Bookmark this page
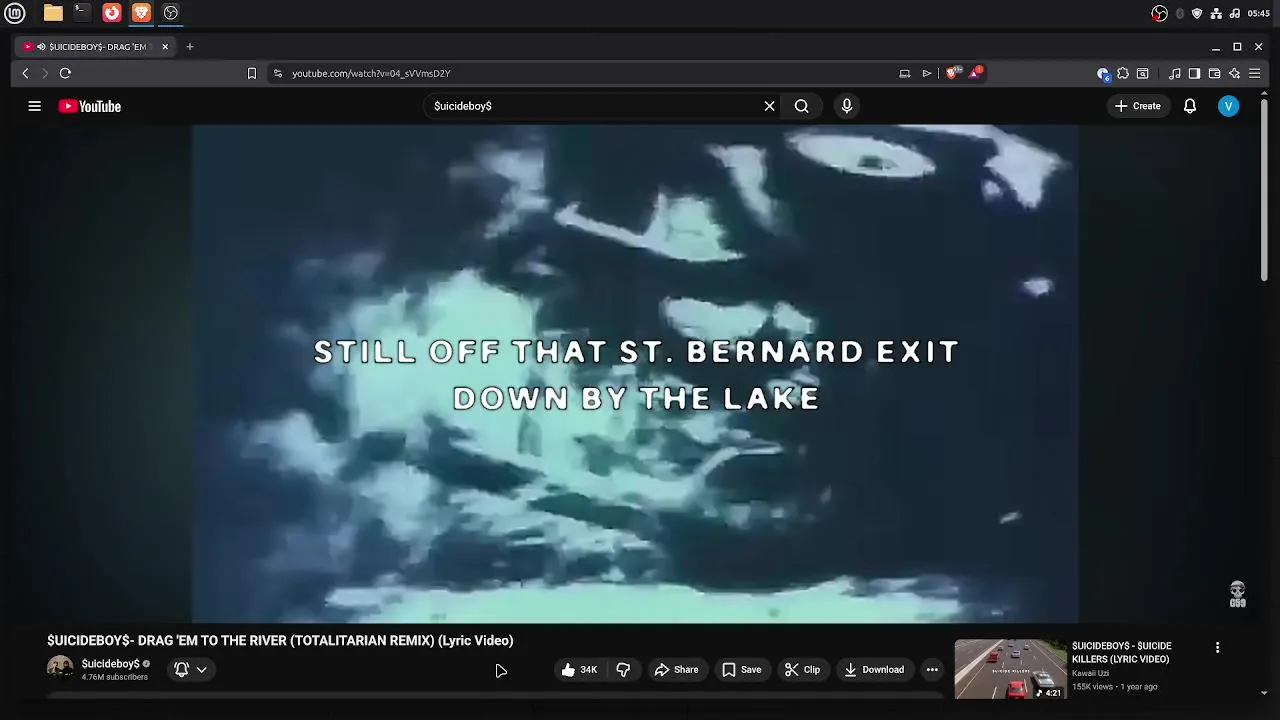The width and height of the screenshot is (1280, 720). click(252, 73)
